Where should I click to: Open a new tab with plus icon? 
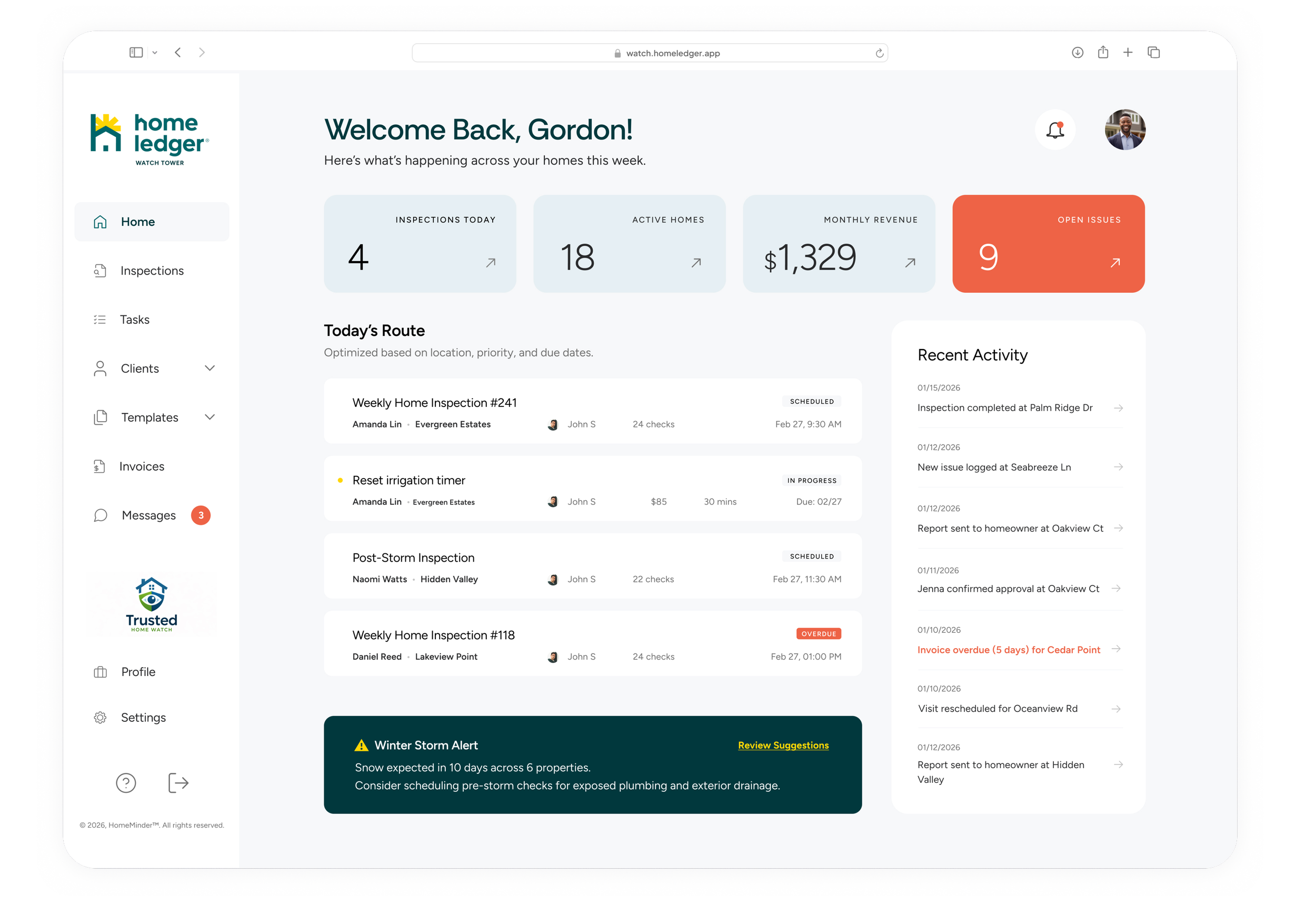[x=1128, y=53]
